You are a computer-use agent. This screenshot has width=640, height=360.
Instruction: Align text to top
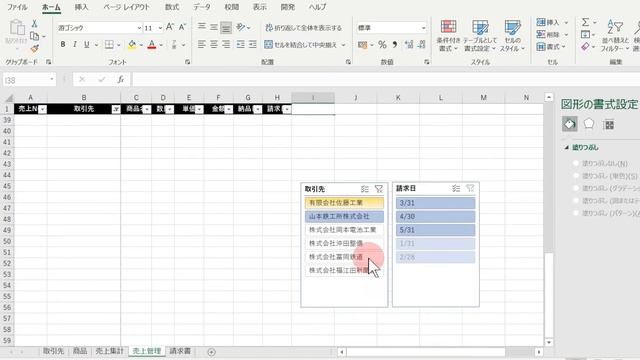coord(202,27)
